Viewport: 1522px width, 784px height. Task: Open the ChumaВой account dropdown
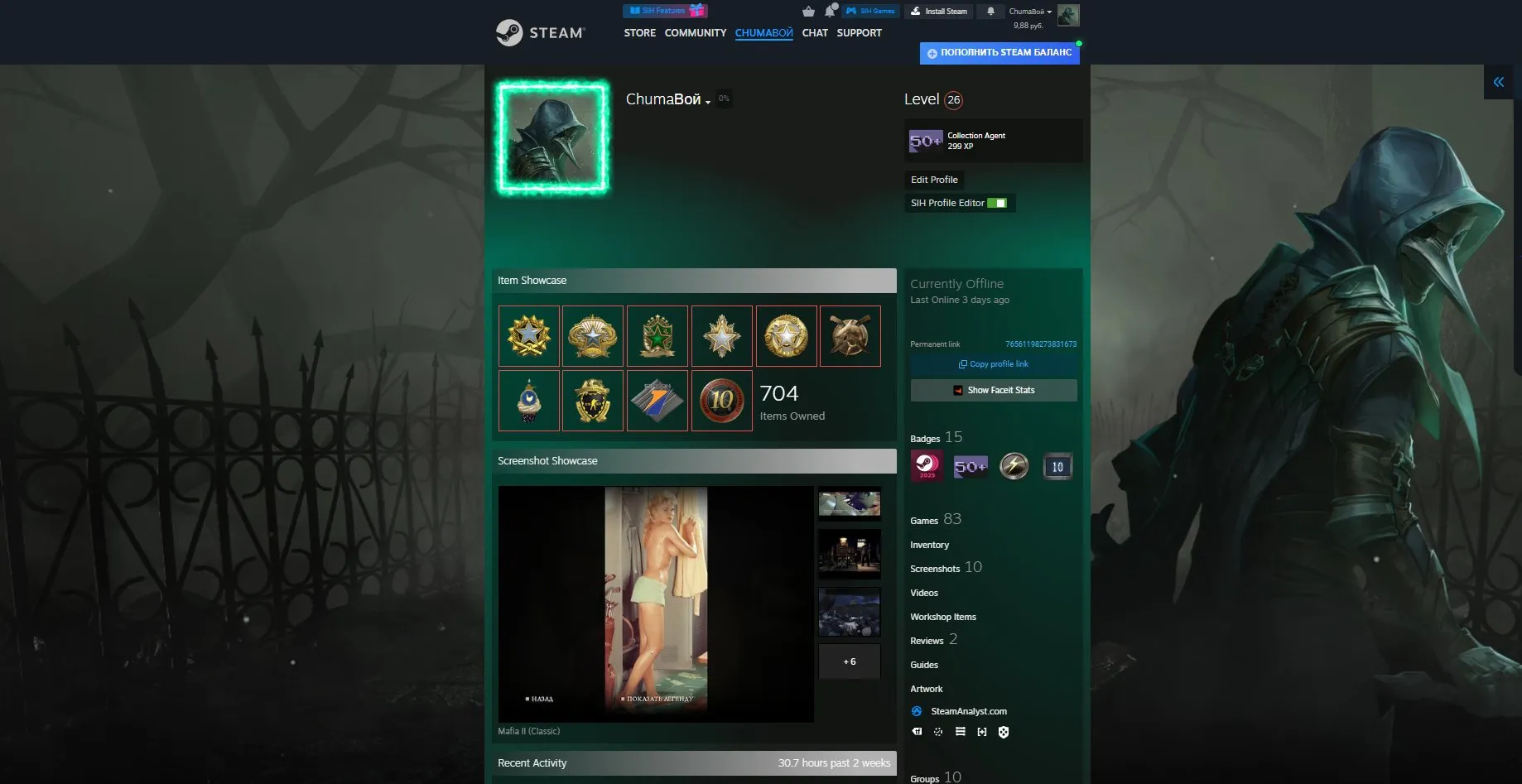click(x=1030, y=12)
